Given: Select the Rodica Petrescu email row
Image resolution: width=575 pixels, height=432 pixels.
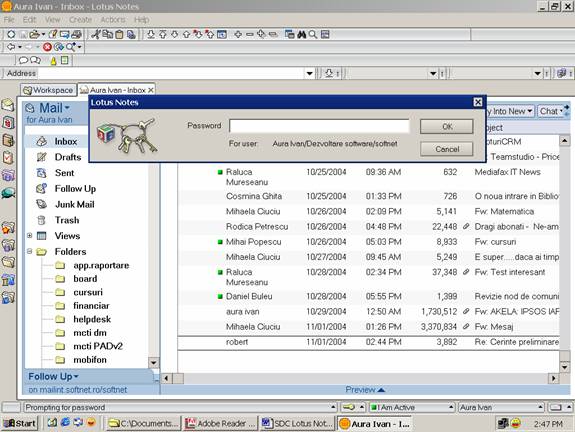Looking at the screenshot, I should [369, 227].
